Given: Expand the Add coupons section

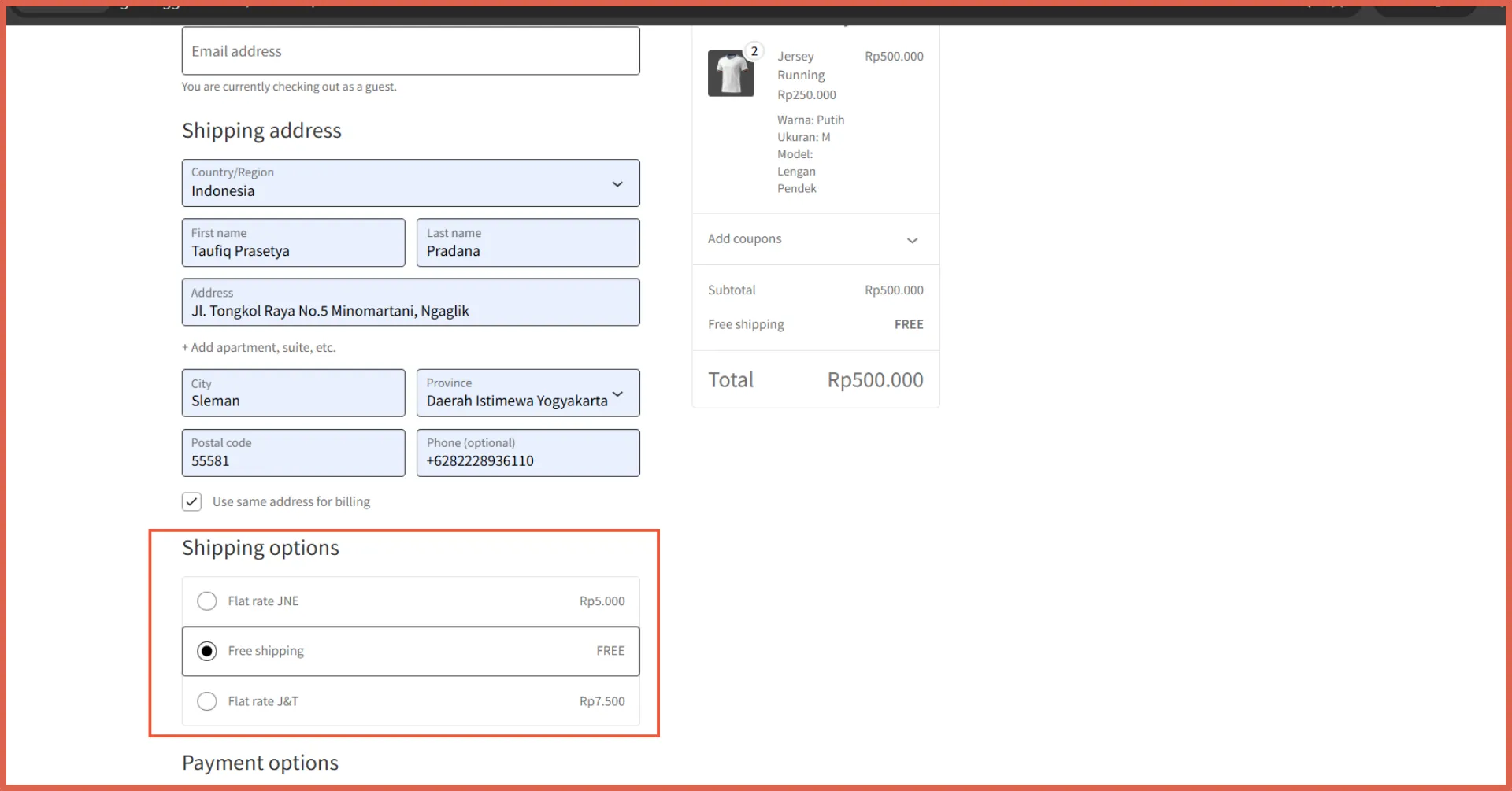Looking at the screenshot, I should 815,239.
